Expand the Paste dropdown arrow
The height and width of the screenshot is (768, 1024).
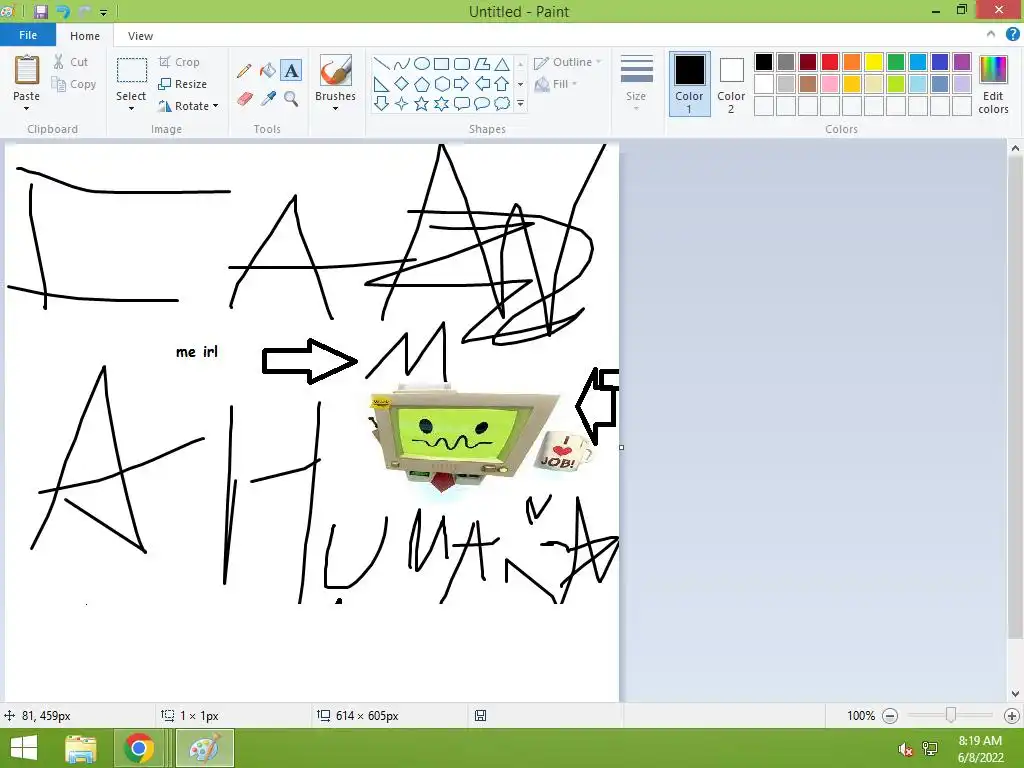26,108
